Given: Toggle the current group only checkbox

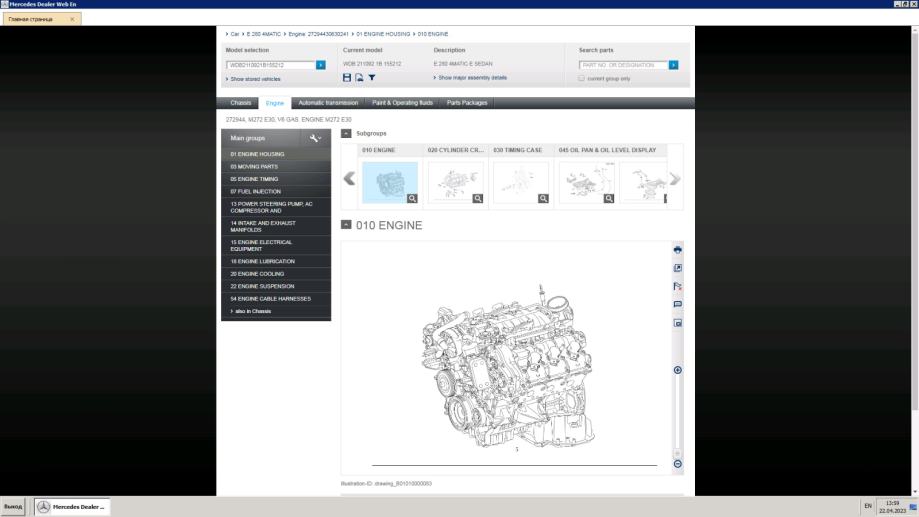Looking at the screenshot, I should (581, 78).
